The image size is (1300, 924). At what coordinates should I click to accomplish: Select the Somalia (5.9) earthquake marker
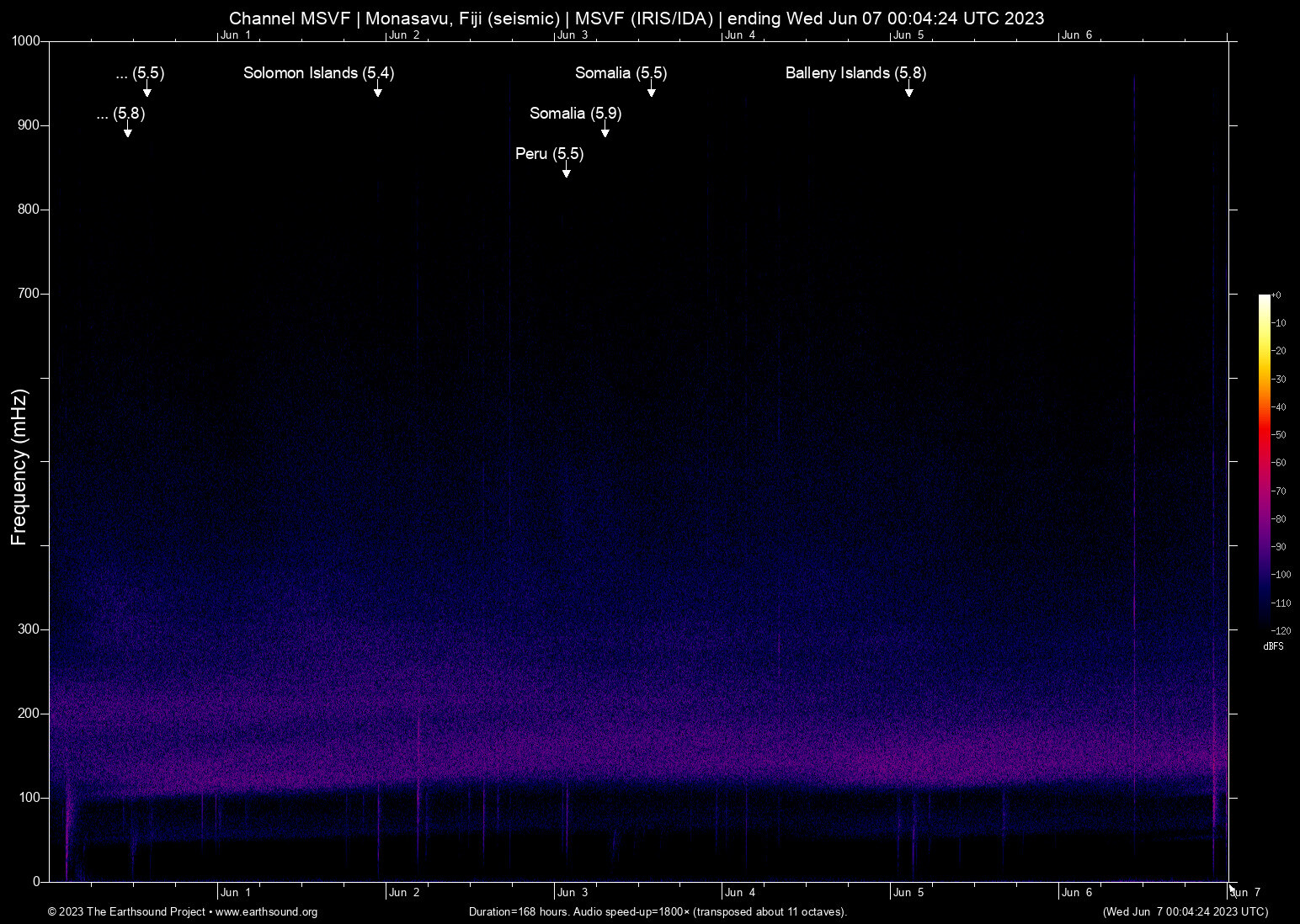604,132
